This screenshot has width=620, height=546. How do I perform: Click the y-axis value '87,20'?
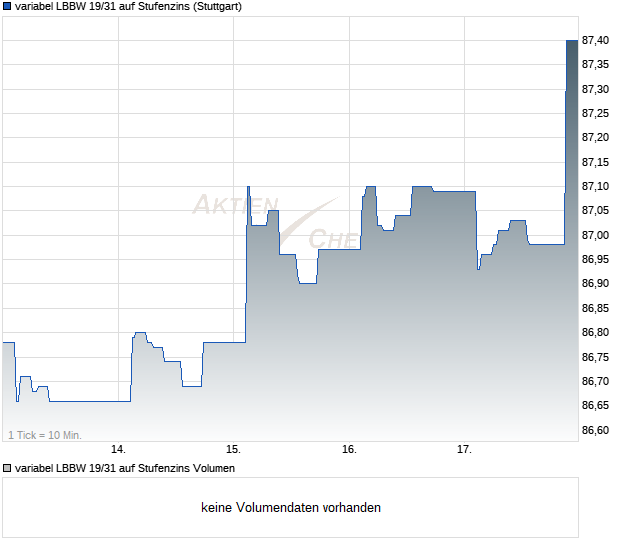(595, 138)
